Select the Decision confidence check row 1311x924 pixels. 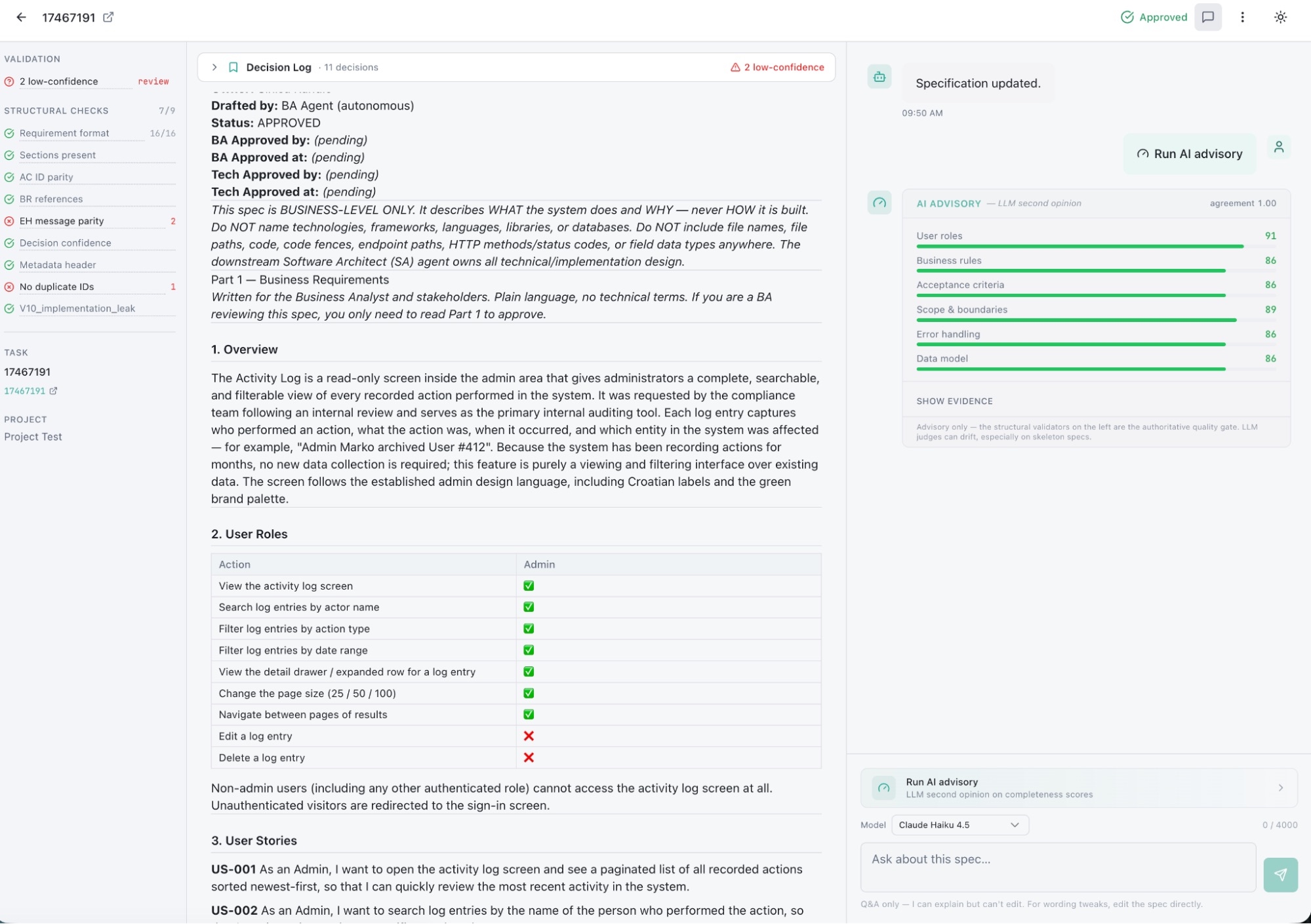pyautogui.click(x=90, y=243)
